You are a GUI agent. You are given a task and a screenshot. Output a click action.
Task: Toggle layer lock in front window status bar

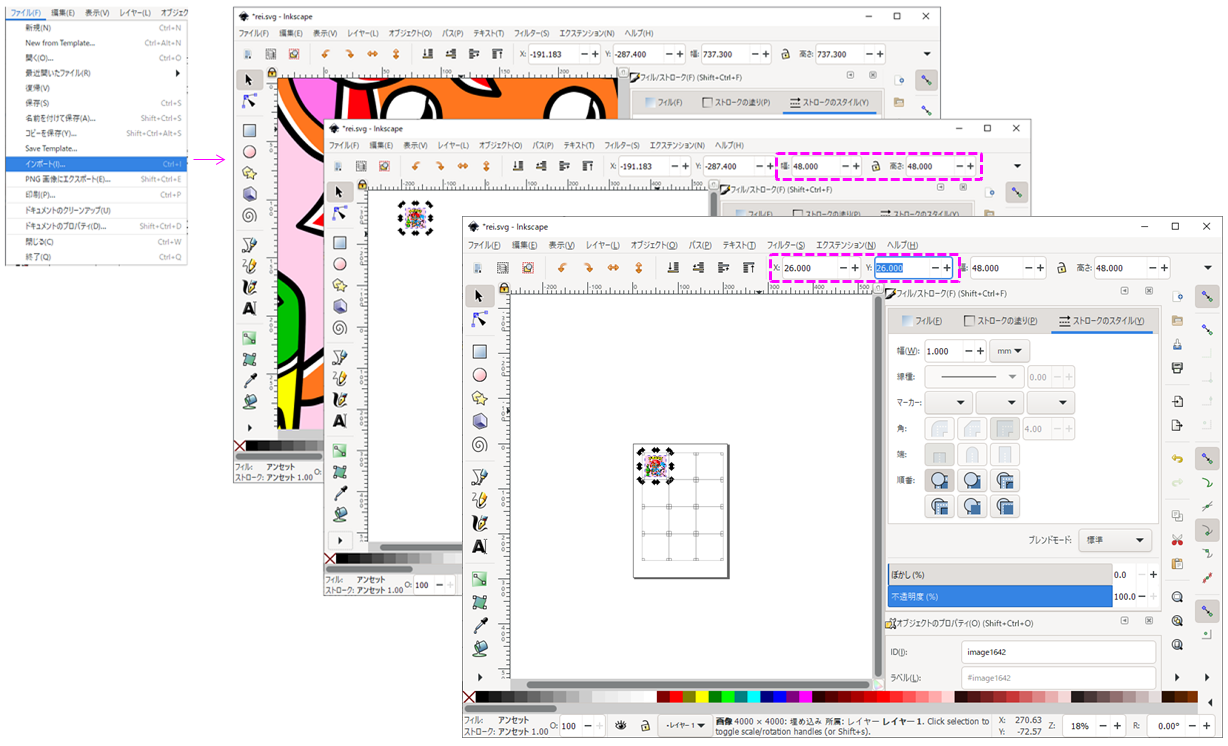point(646,725)
